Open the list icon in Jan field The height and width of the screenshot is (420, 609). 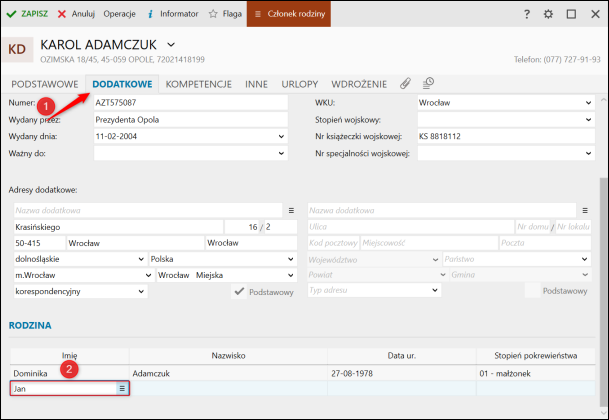pos(122,389)
